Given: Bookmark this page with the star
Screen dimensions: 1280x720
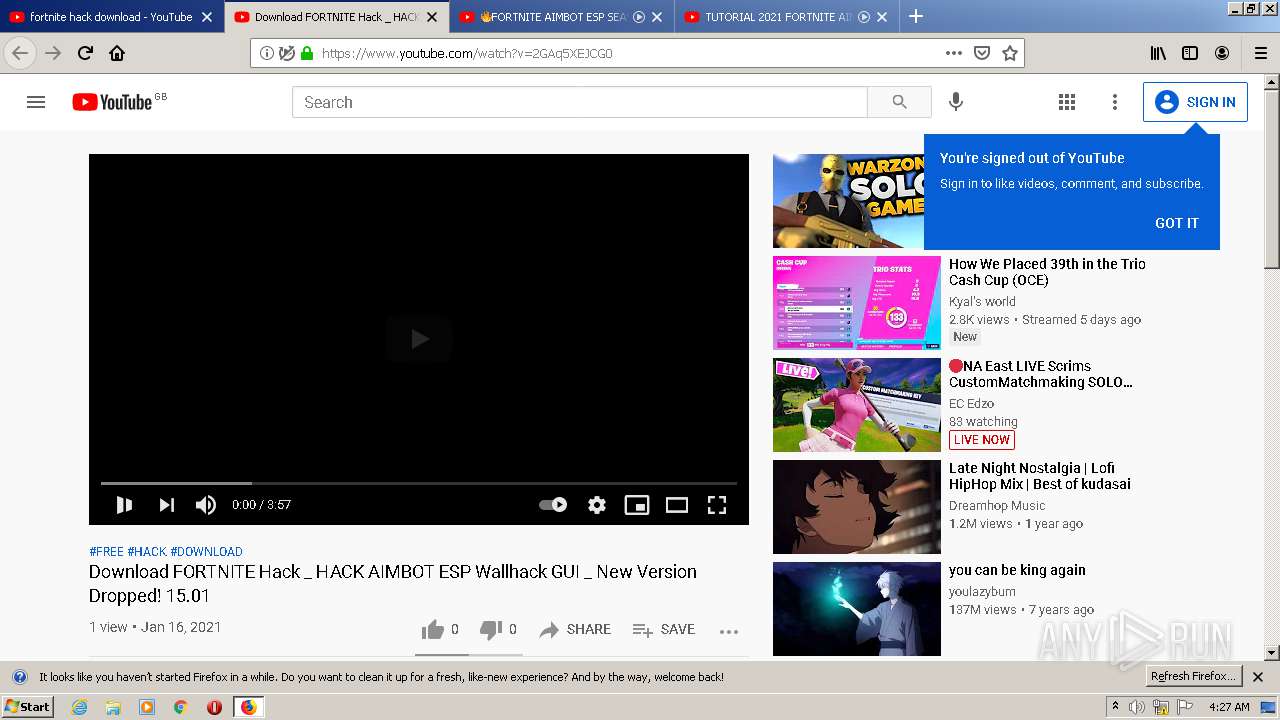Looking at the screenshot, I should tap(1010, 53).
